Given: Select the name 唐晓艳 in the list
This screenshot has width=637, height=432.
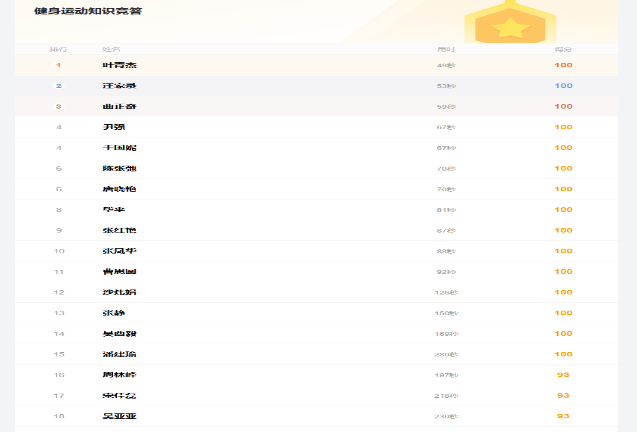Looking at the screenshot, I should 119,189.
